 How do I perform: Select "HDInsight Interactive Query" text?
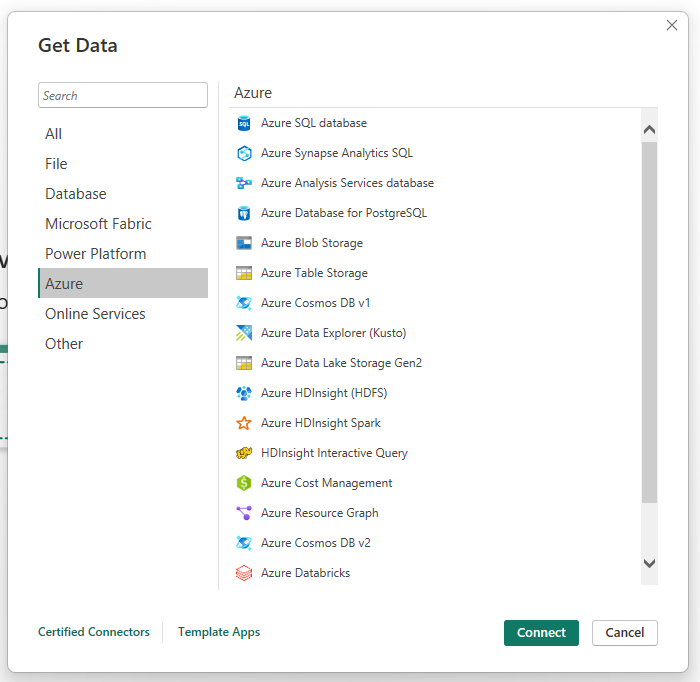(334, 453)
